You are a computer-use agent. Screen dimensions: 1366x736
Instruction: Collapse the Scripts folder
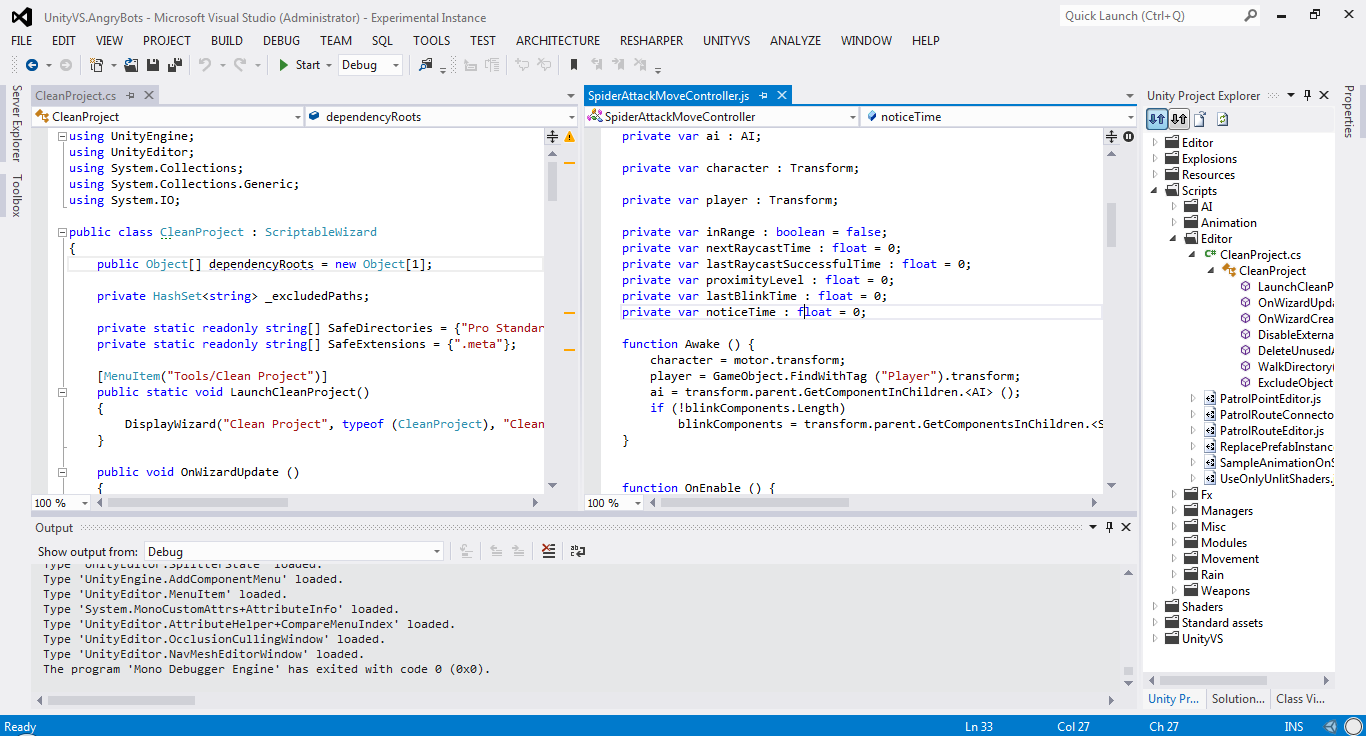pos(1155,191)
